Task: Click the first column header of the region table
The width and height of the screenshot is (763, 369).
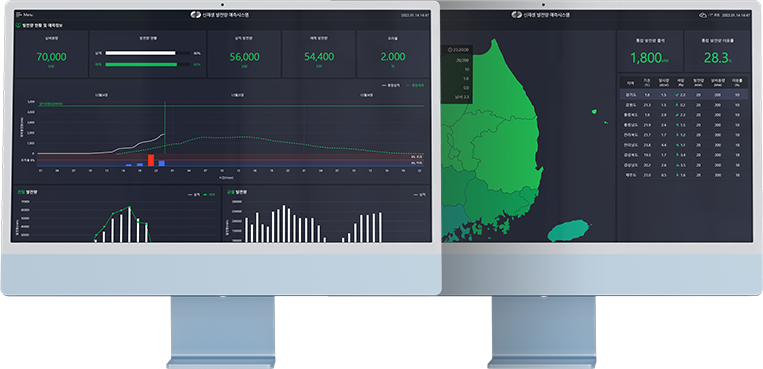Action: pyautogui.click(x=630, y=83)
